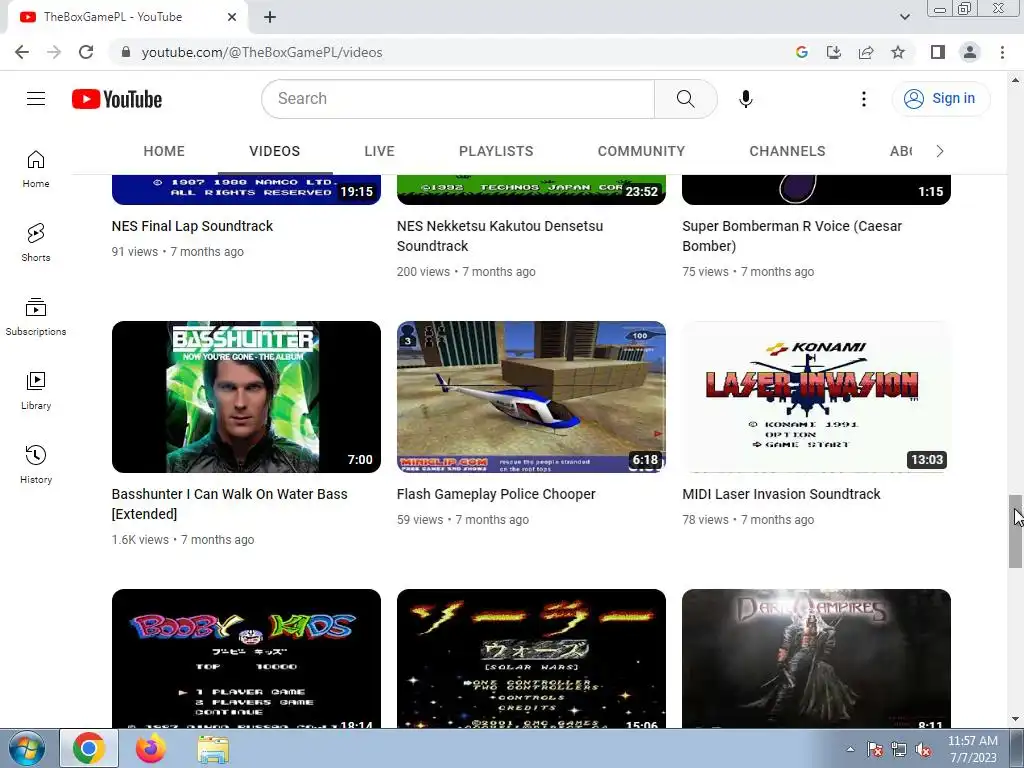Show hidden tray icons arrow

pos(850,749)
